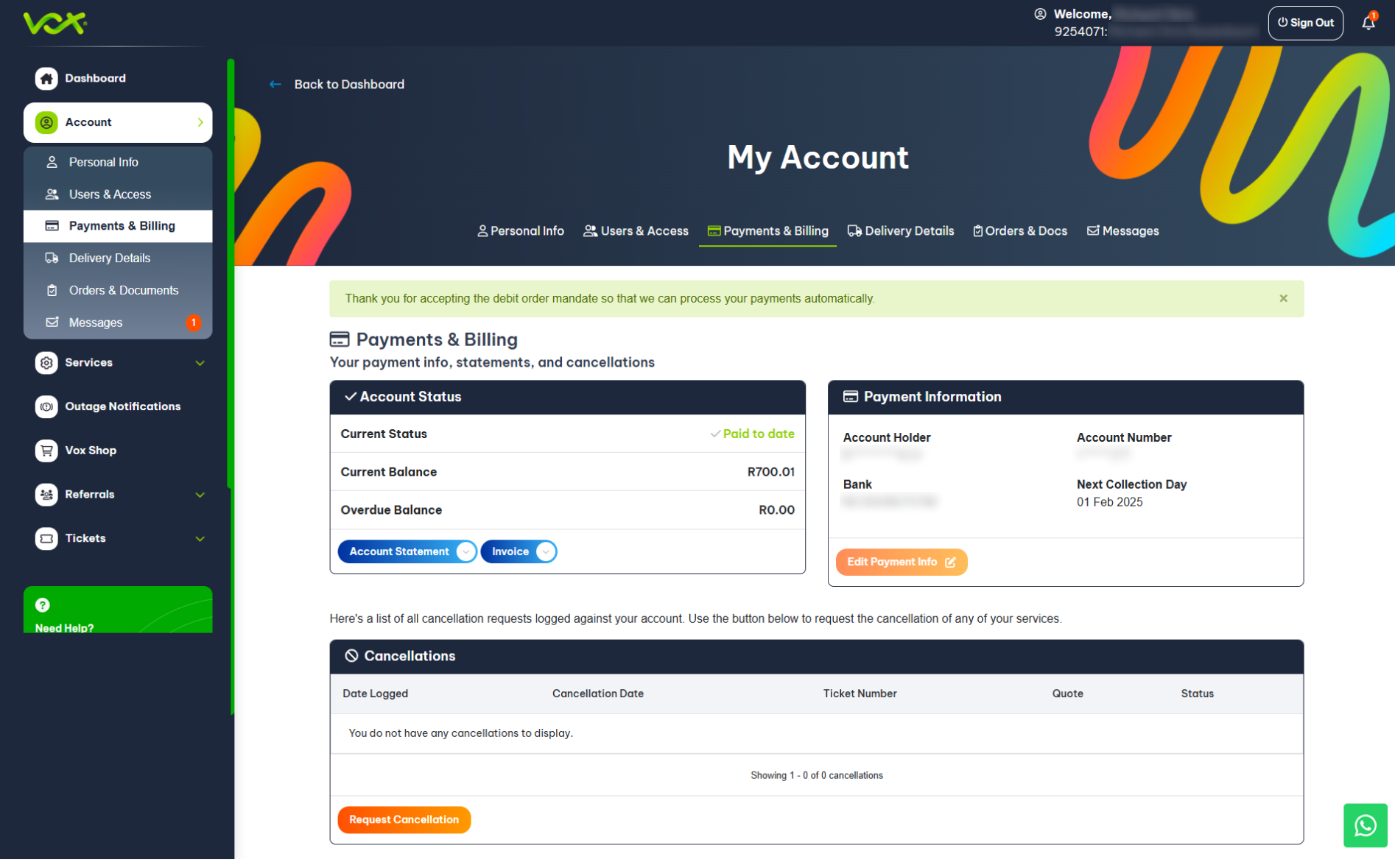
Task: Open the notifications bell icon
Action: pyautogui.click(x=1368, y=23)
